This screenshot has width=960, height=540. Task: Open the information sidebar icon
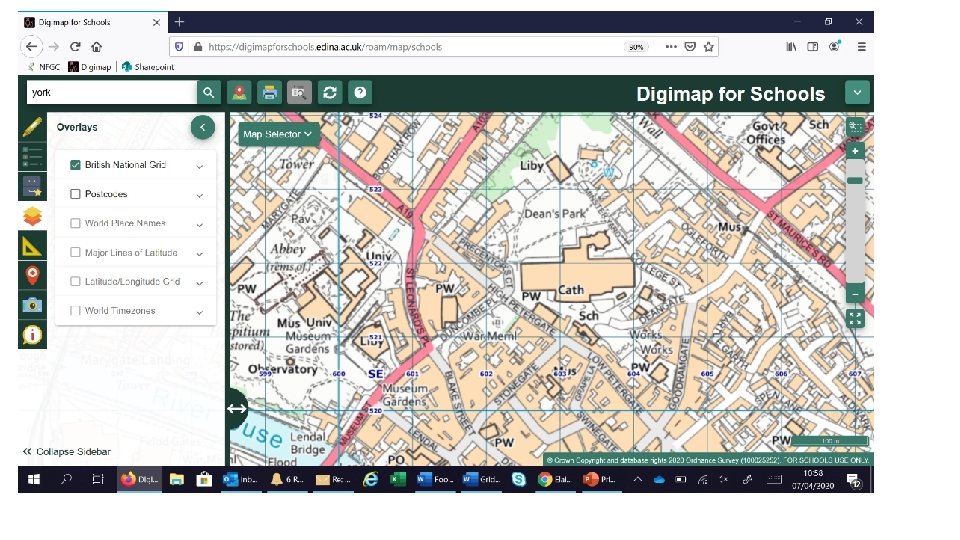[x=32, y=335]
